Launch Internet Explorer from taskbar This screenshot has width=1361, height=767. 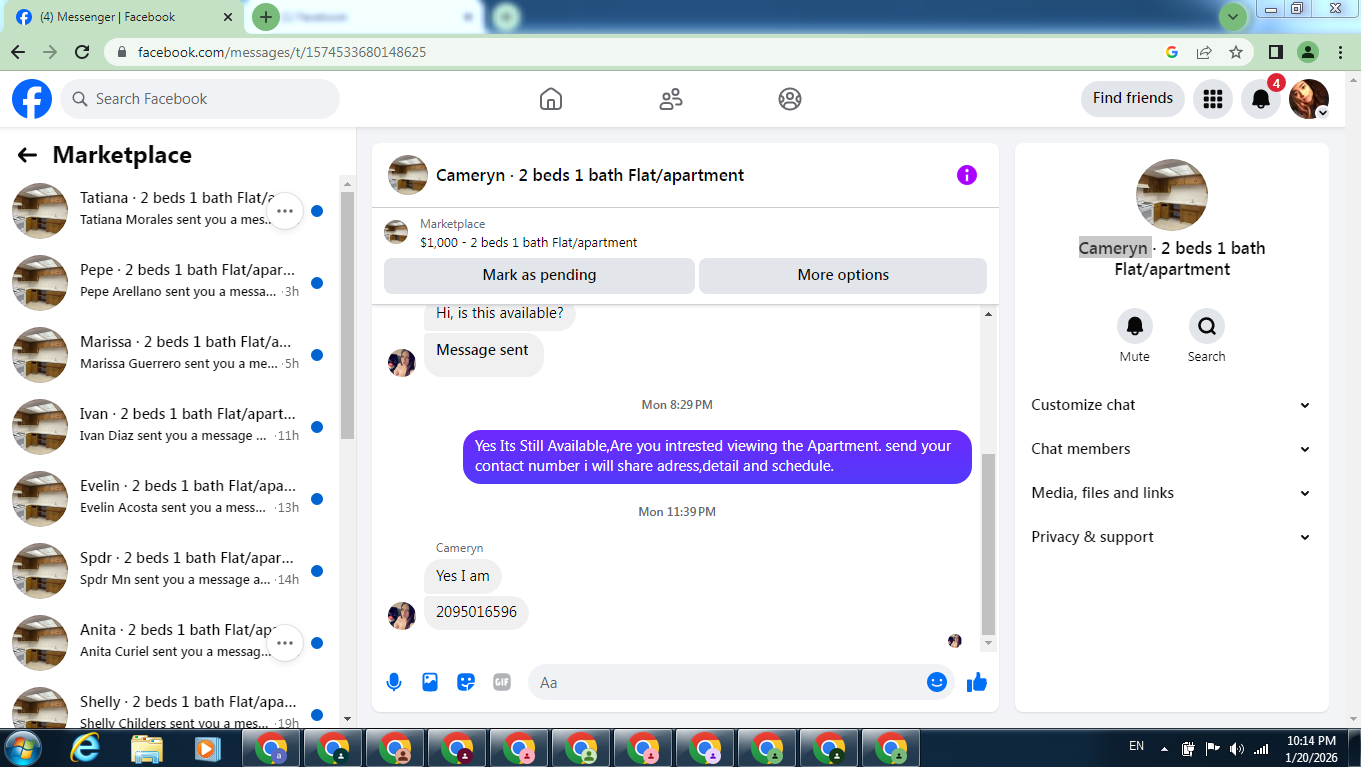point(85,748)
